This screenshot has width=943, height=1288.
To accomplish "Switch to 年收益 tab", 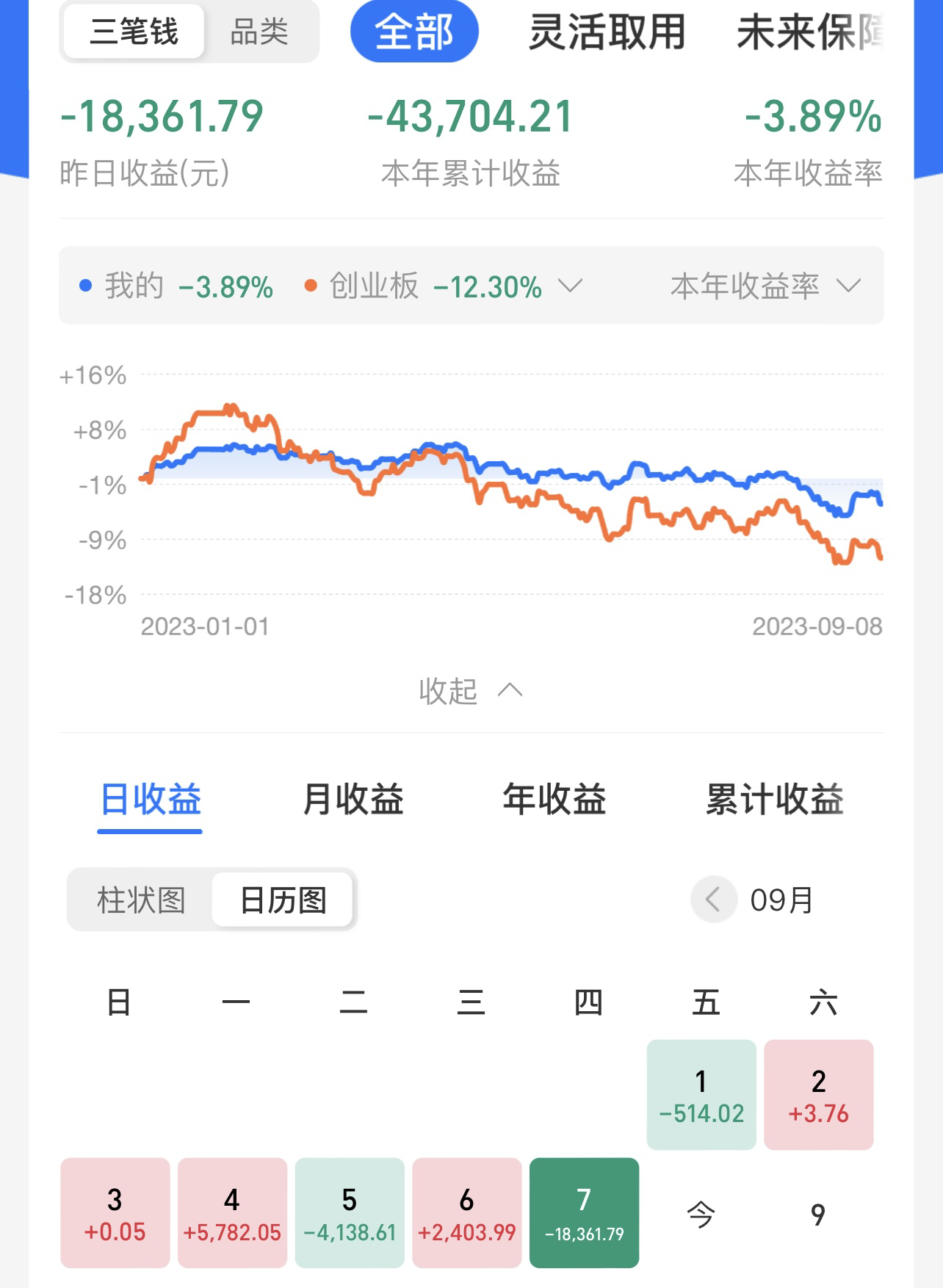I will point(554,800).
